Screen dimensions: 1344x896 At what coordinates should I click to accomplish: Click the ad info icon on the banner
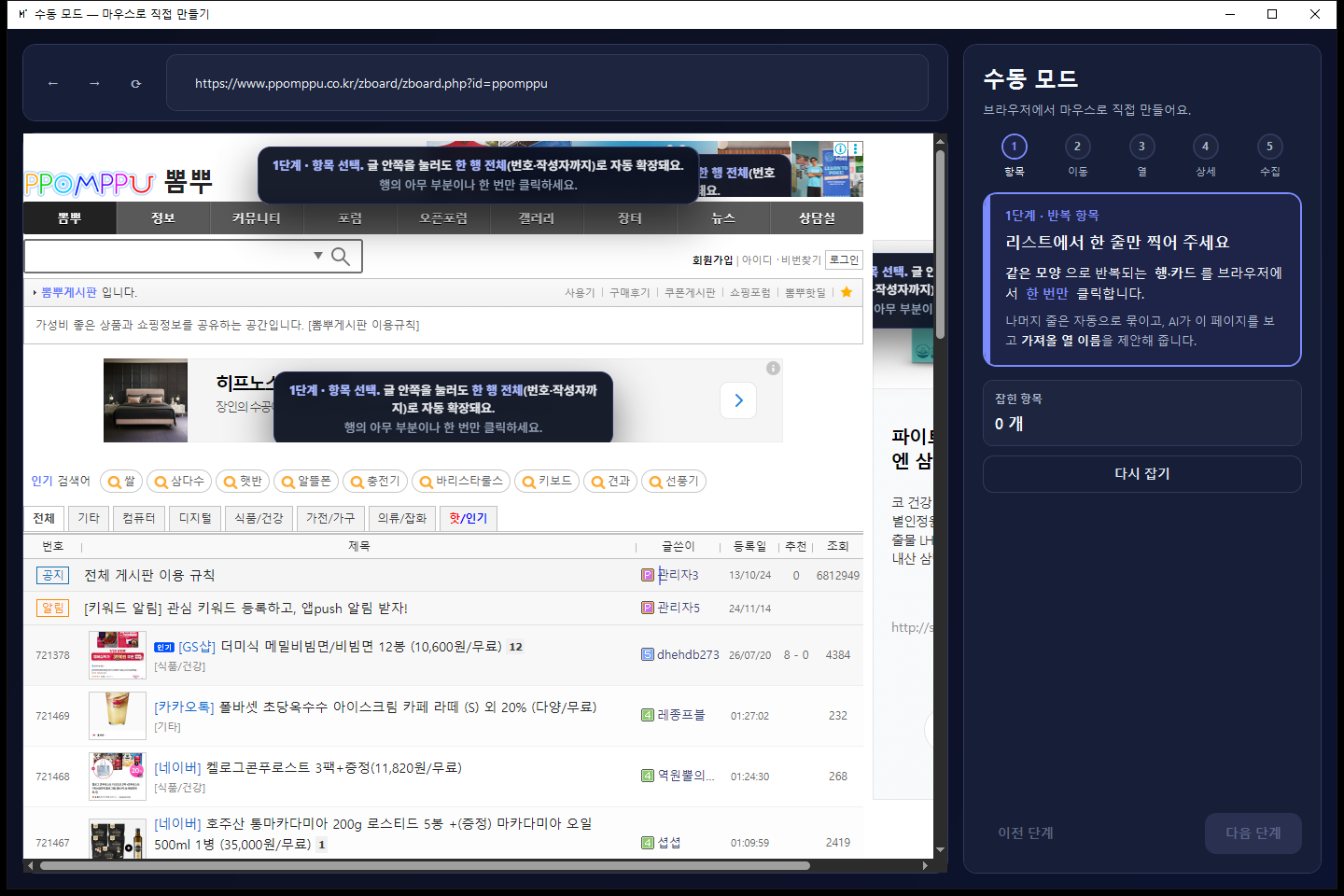coord(773,368)
